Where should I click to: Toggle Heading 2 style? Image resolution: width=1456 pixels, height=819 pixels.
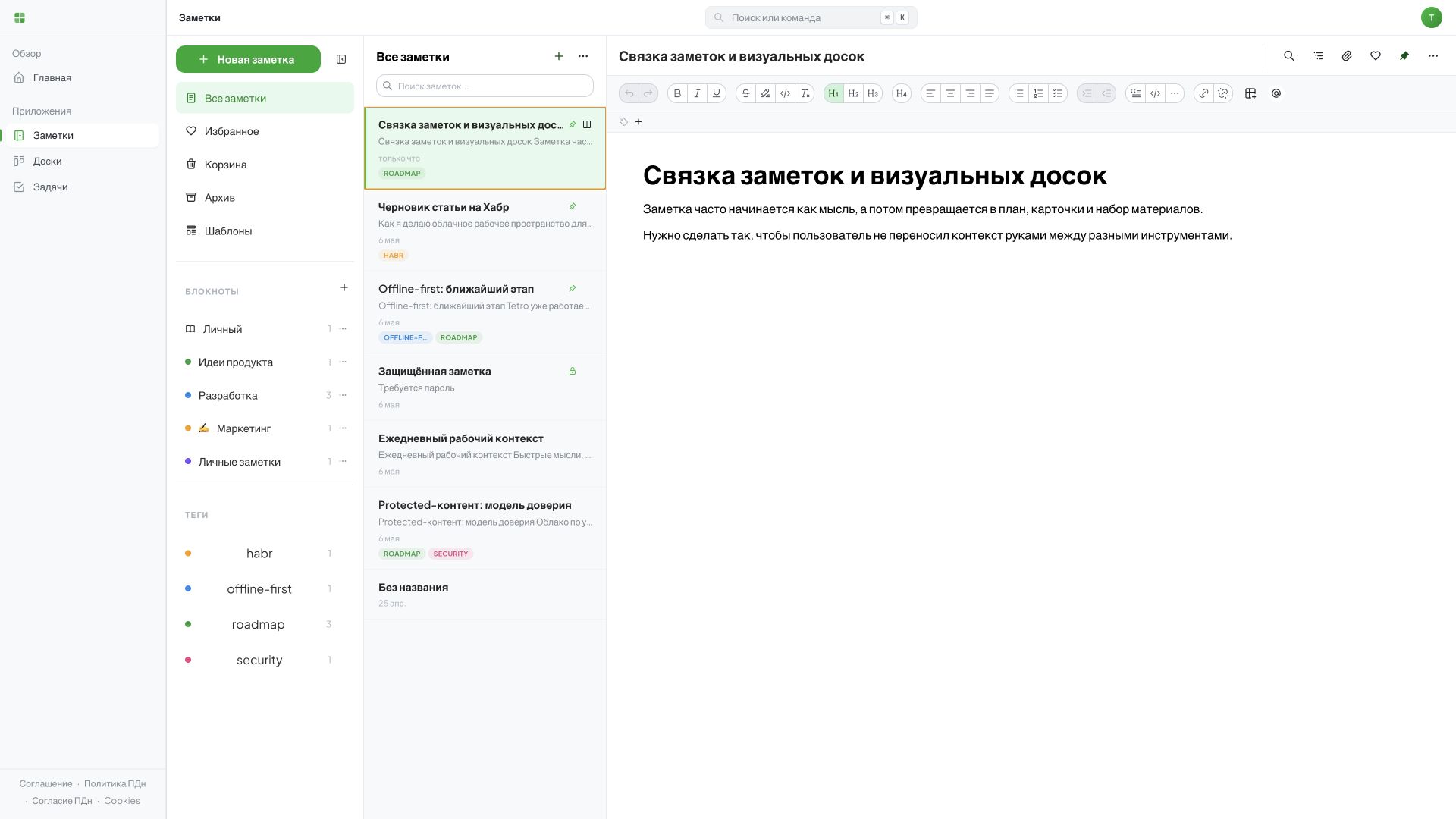(x=853, y=93)
